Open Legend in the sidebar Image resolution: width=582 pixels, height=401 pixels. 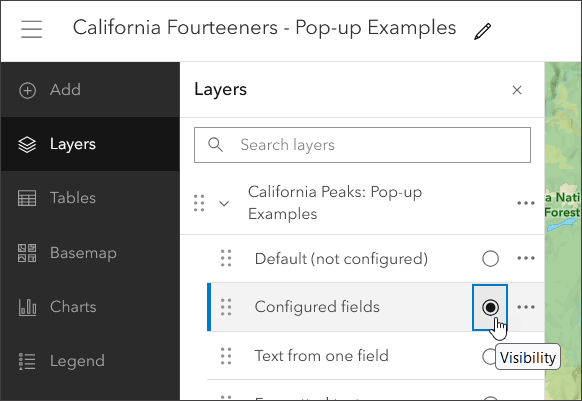(x=90, y=361)
